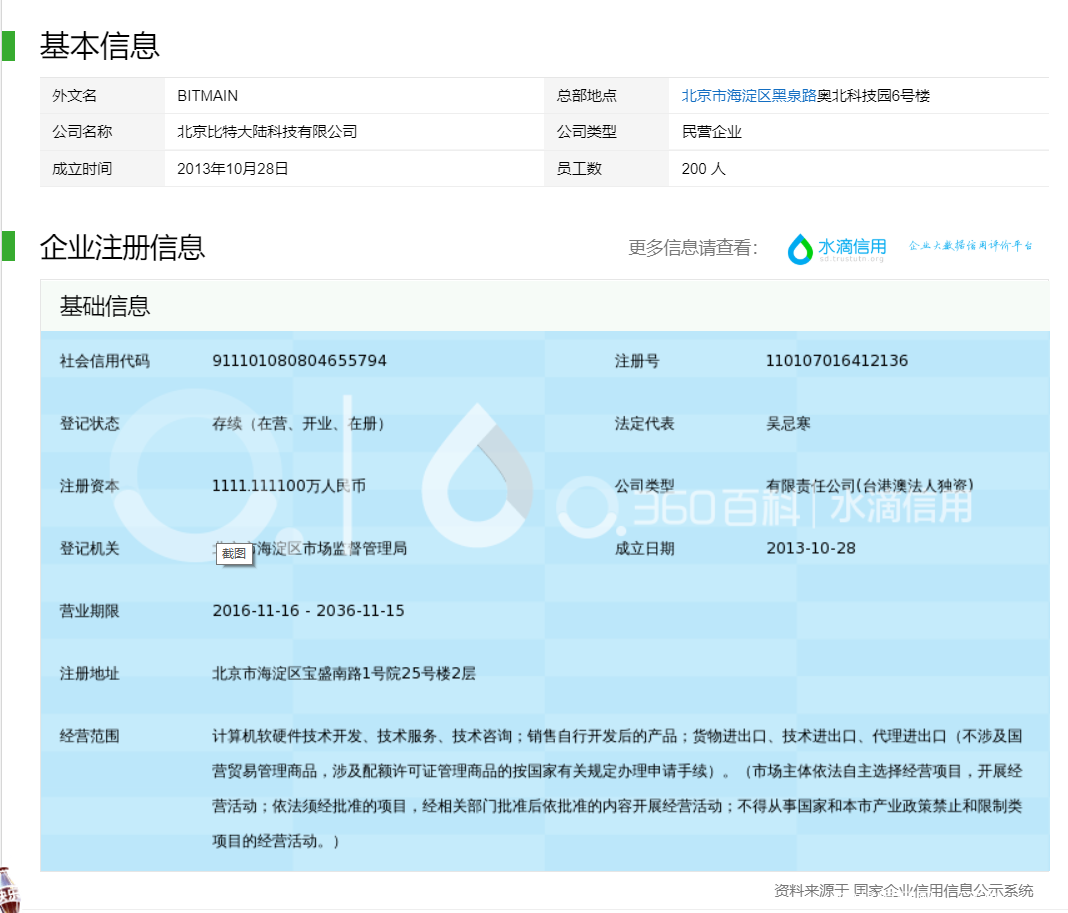Click the 注册资本 label
Image resolution: width=1068 pixels, height=913 pixels.
click(x=89, y=486)
